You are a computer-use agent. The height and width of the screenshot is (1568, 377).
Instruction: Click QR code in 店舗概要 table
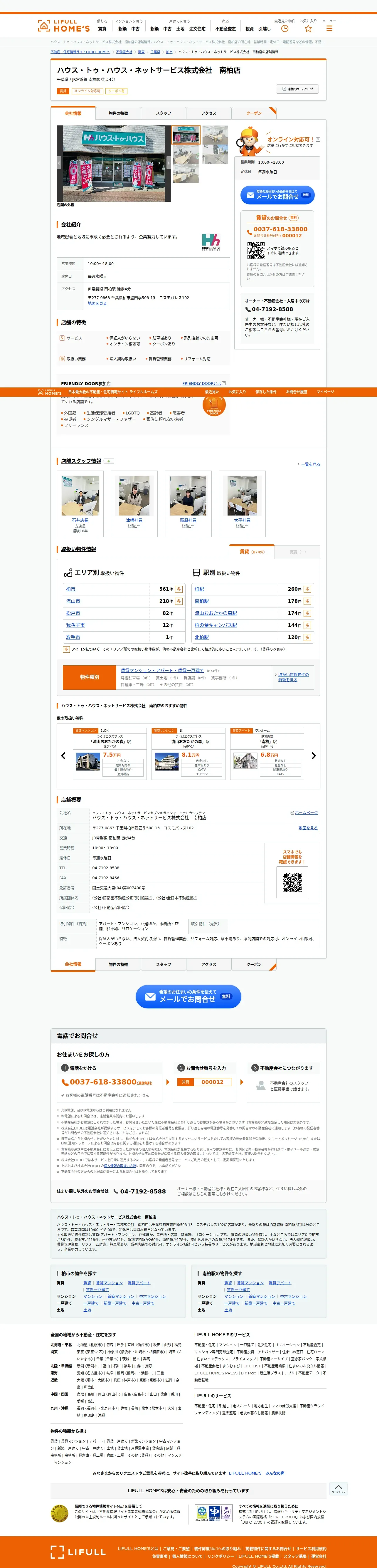coord(292,882)
